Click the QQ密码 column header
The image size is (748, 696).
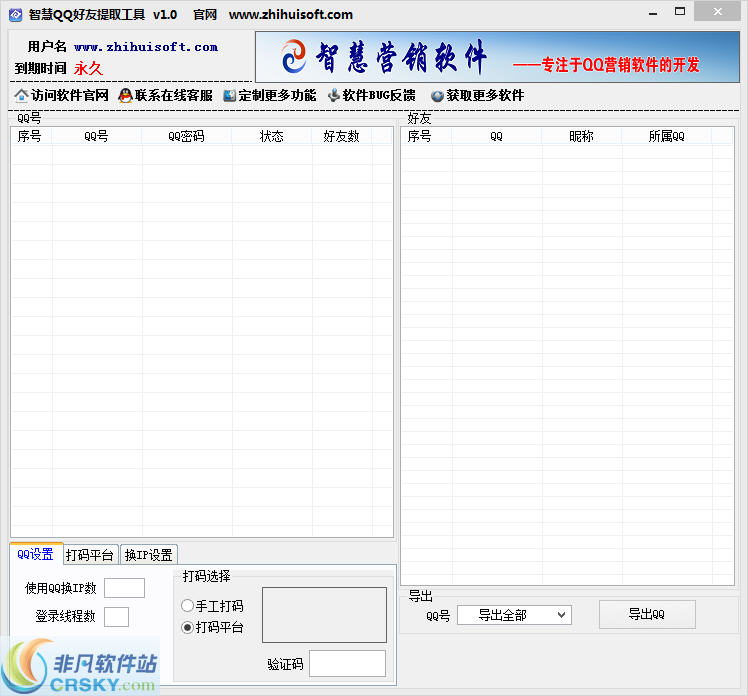(x=187, y=136)
